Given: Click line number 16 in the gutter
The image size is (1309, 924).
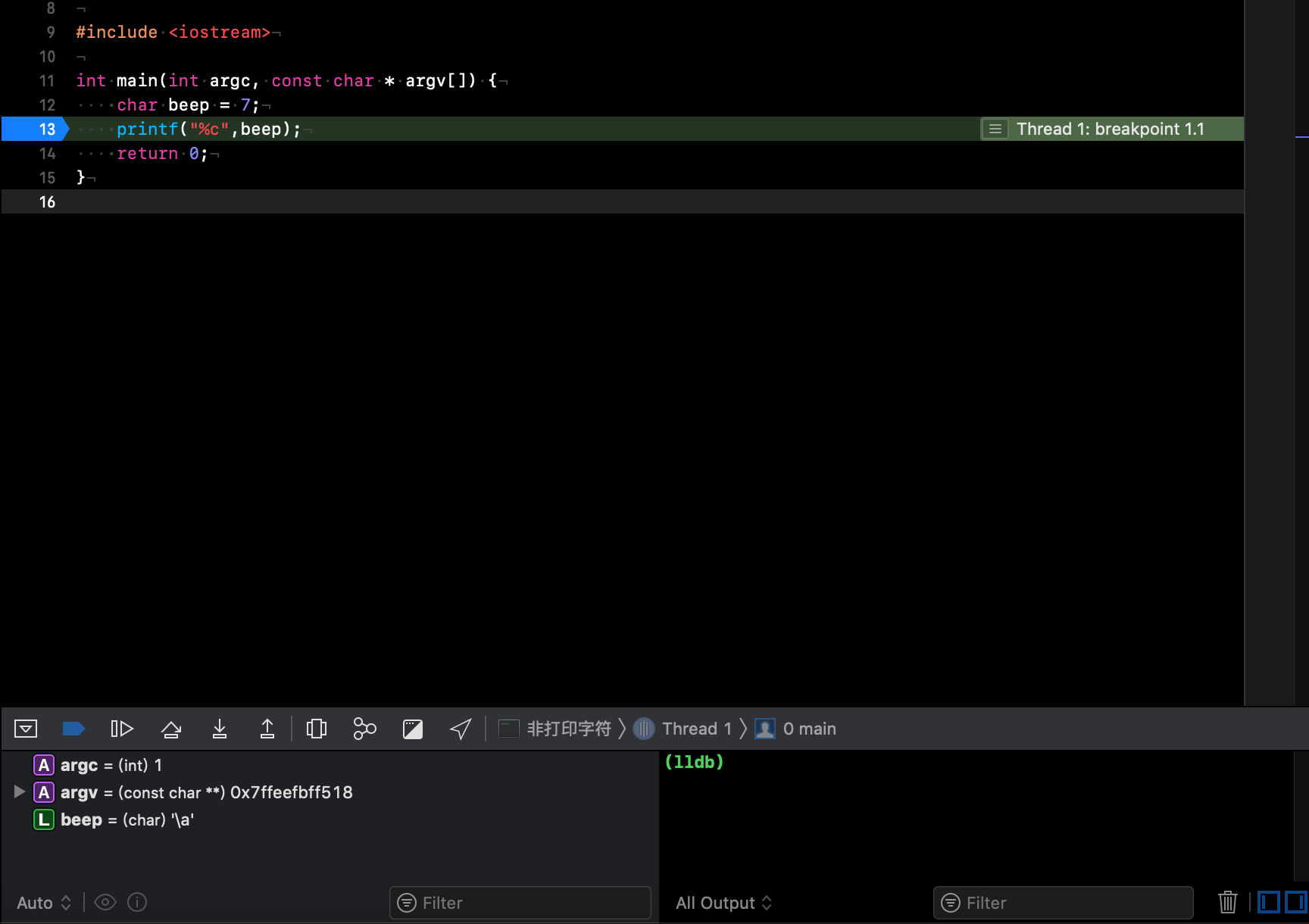Looking at the screenshot, I should (x=47, y=202).
